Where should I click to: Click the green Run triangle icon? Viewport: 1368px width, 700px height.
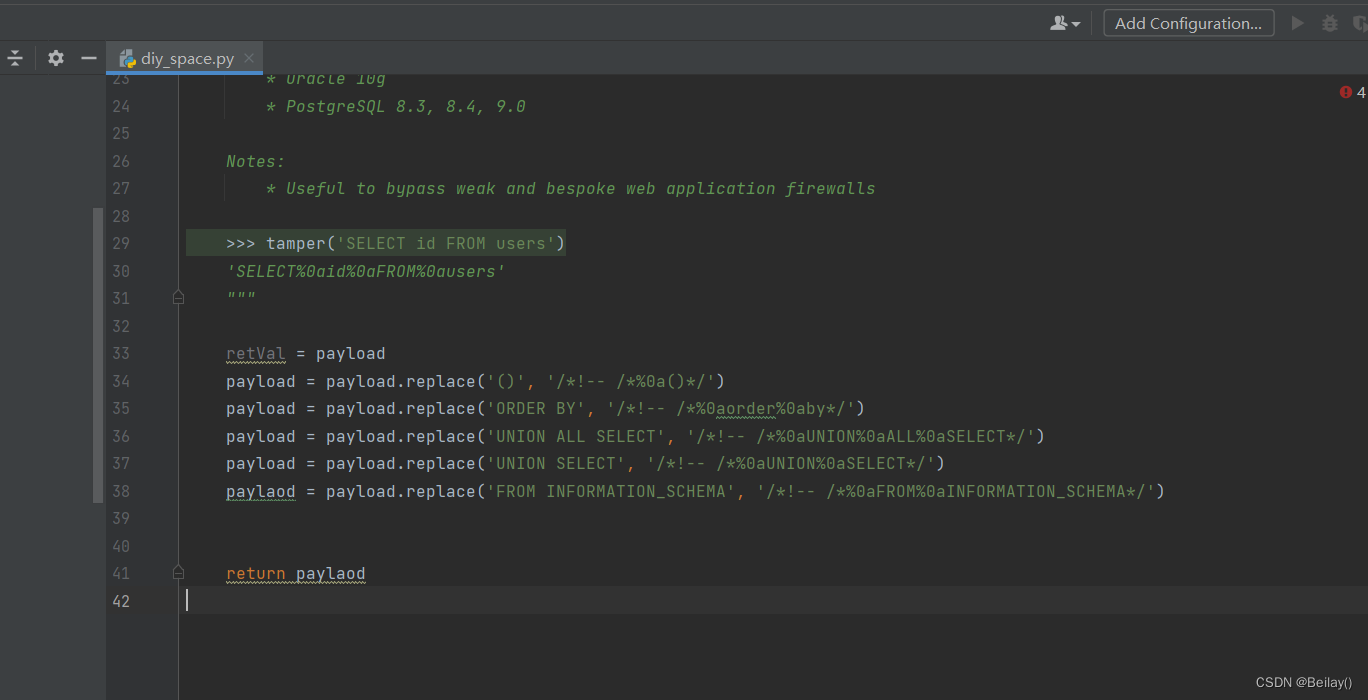click(x=1298, y=23)
